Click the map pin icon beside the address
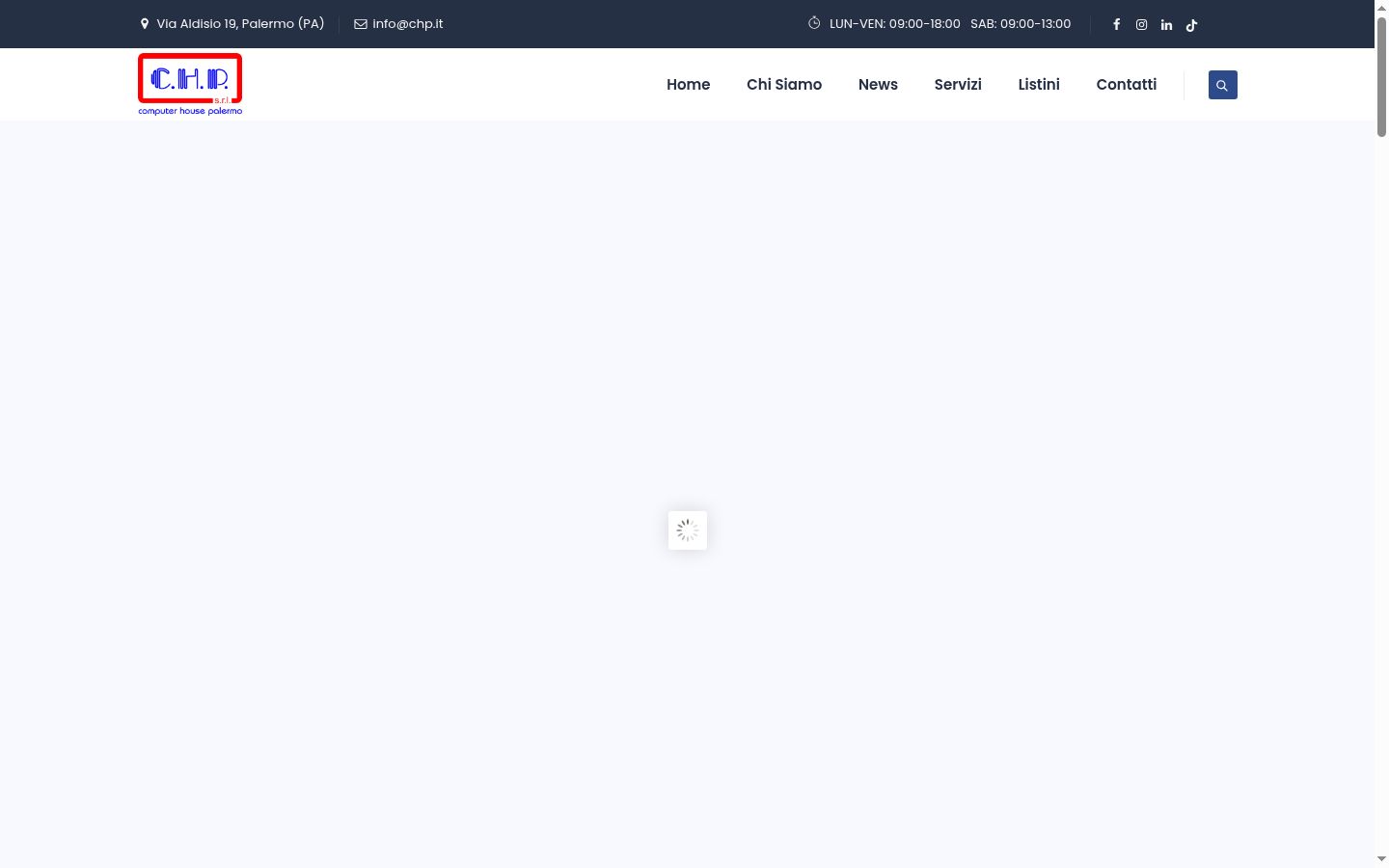 tap(145, 24)
